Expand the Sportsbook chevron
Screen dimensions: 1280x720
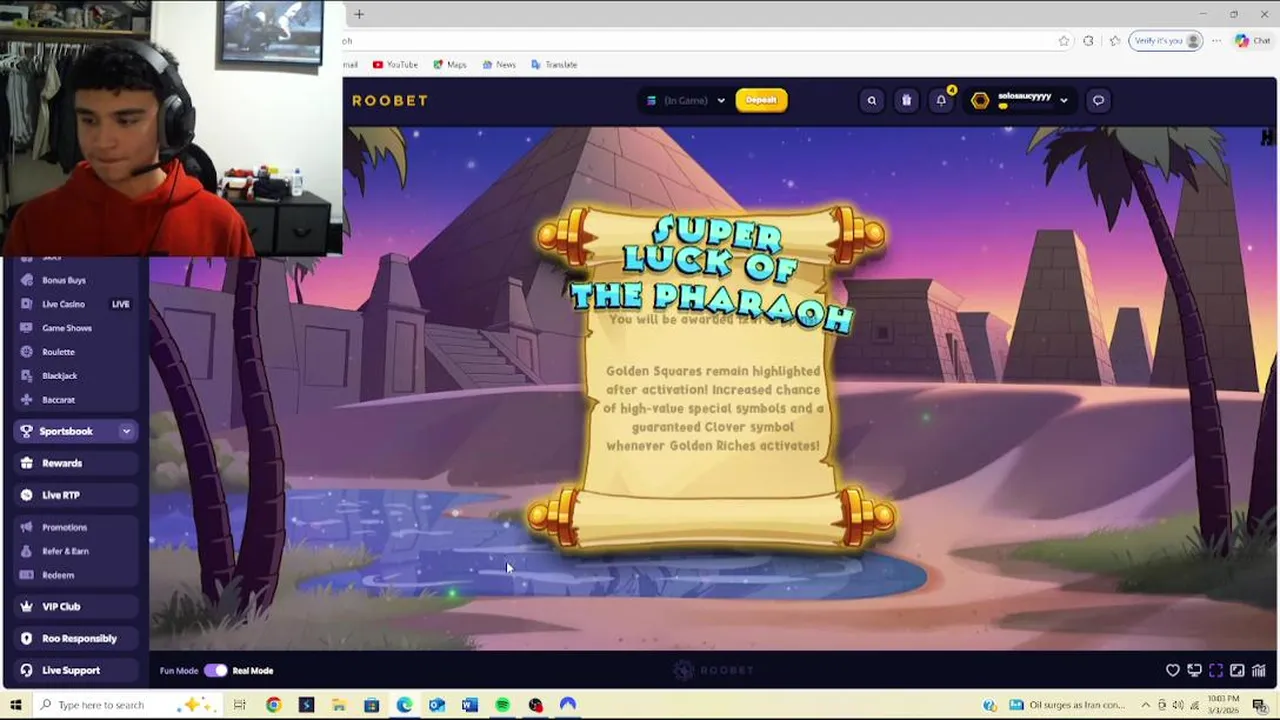coord(126,431)
